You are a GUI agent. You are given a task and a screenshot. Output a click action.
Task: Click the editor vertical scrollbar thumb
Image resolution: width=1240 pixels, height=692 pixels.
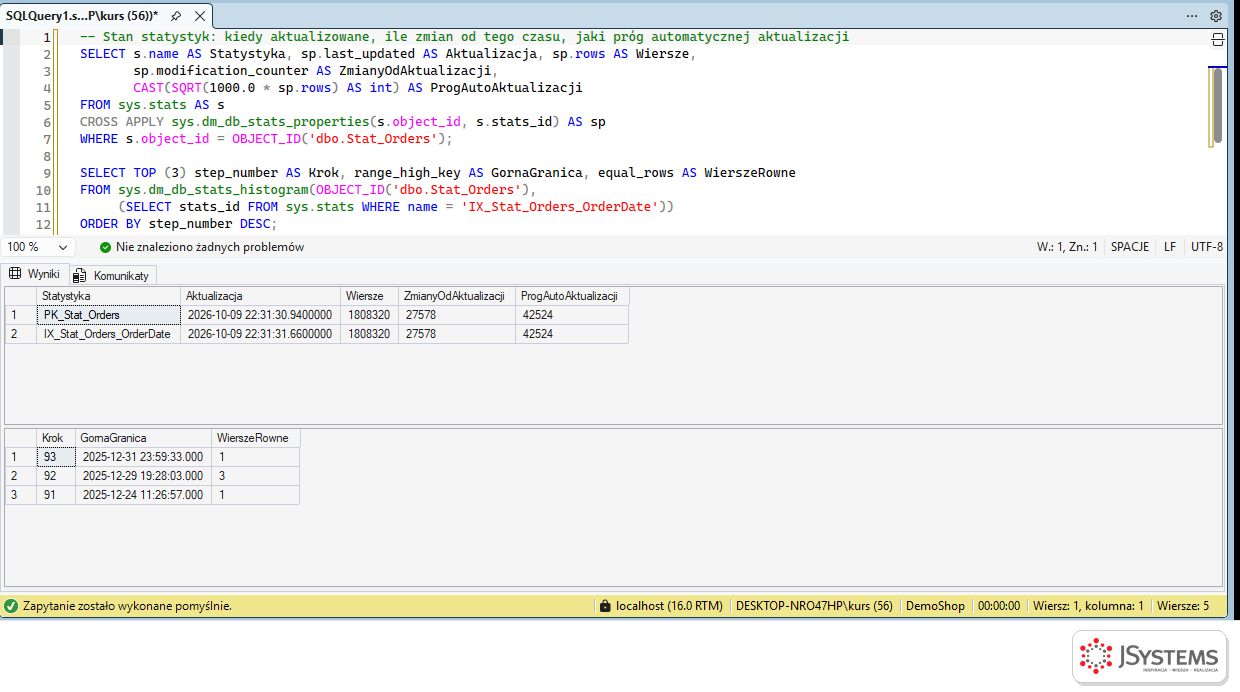[x=1217, y=106]
